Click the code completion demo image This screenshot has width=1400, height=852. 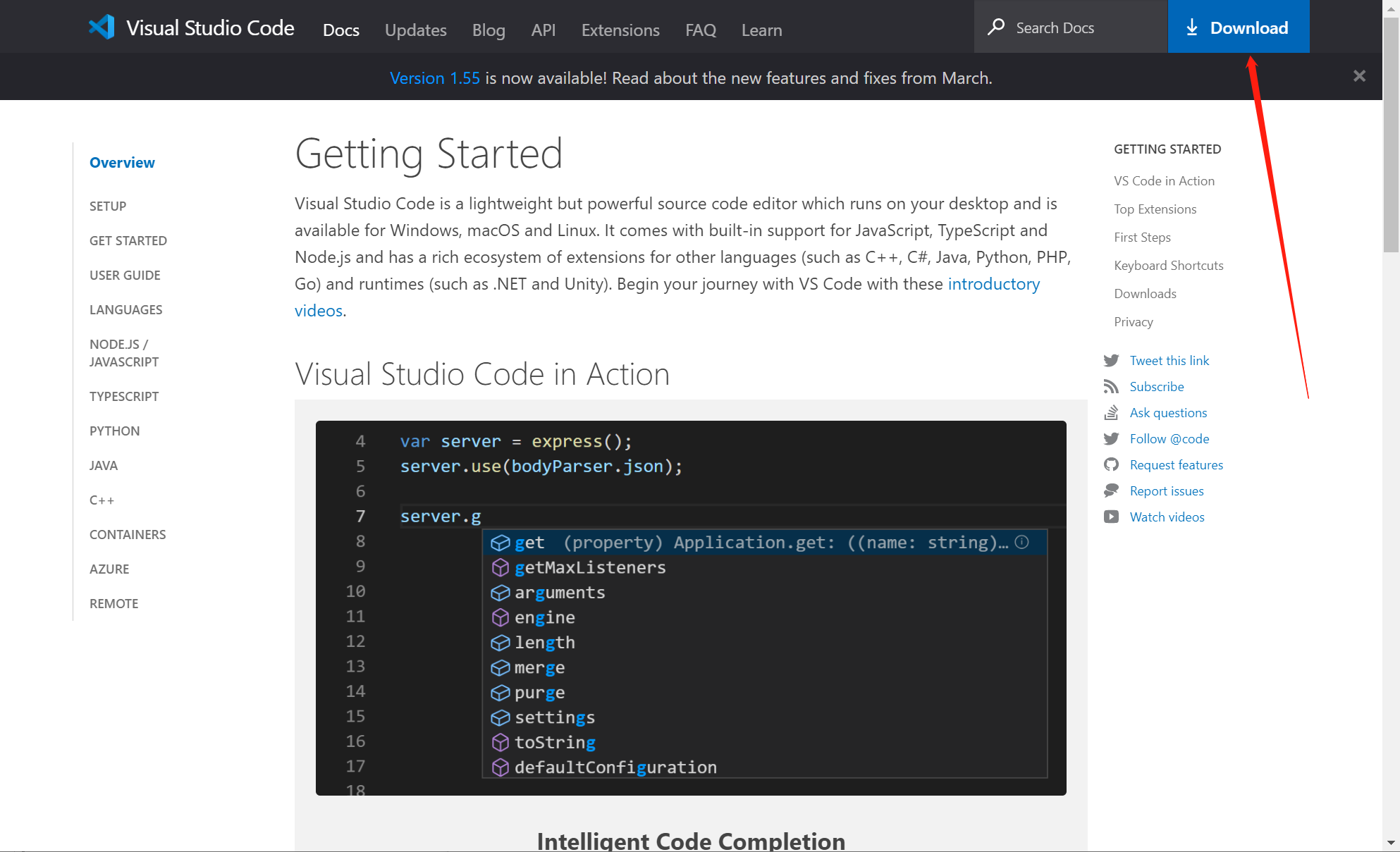tap(691, 608)
